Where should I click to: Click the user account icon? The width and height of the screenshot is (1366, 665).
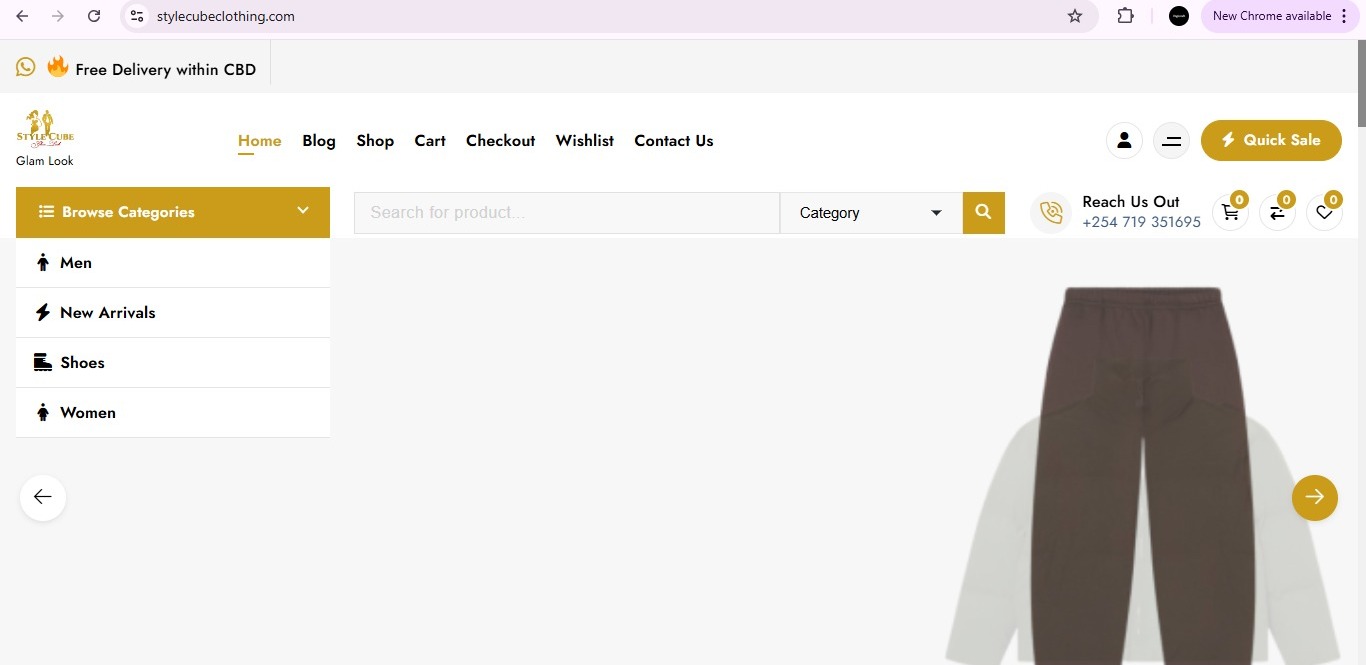point(1124,140)
